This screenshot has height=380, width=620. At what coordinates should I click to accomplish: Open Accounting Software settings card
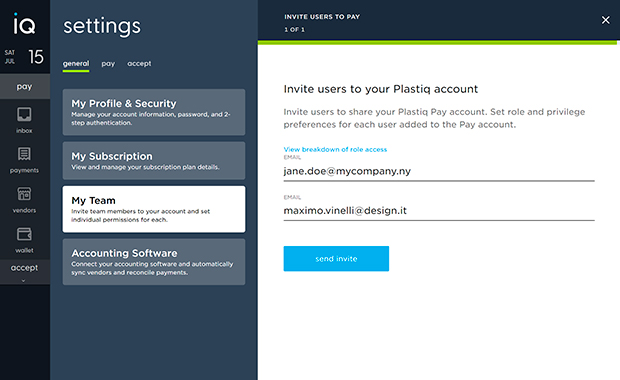(154, 262)
